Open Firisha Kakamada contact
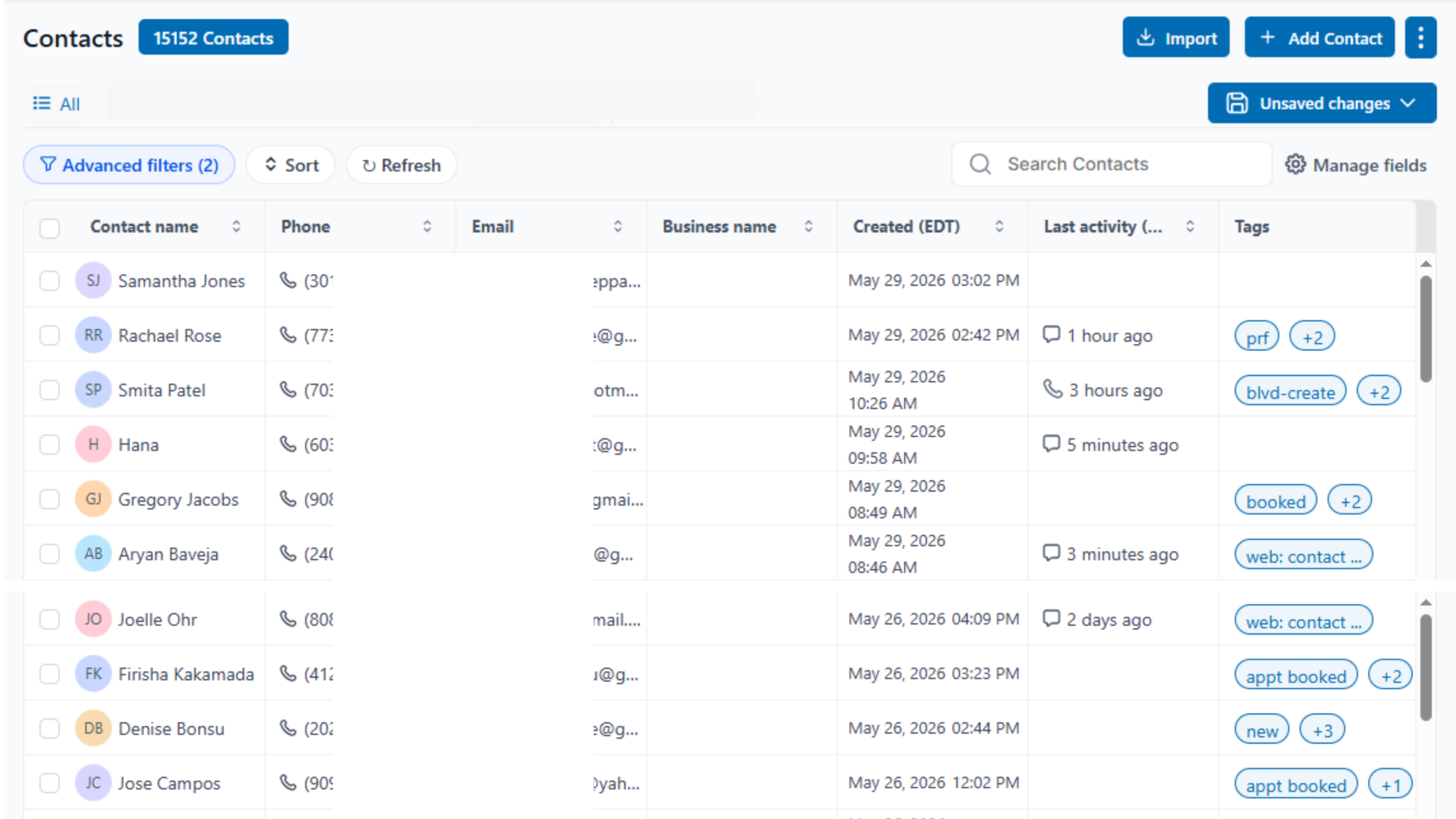This screenshot has height=819, width=1456. [x=186, y=674]
